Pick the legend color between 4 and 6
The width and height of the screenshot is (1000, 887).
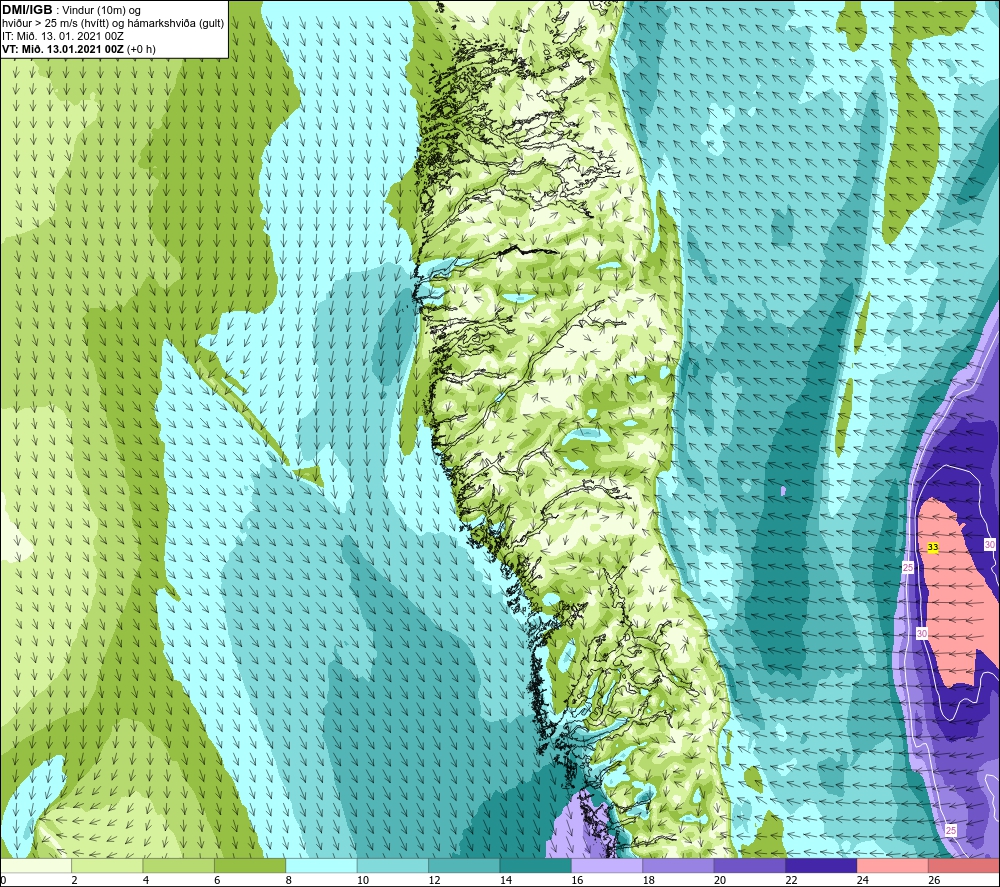click(179, 866)
